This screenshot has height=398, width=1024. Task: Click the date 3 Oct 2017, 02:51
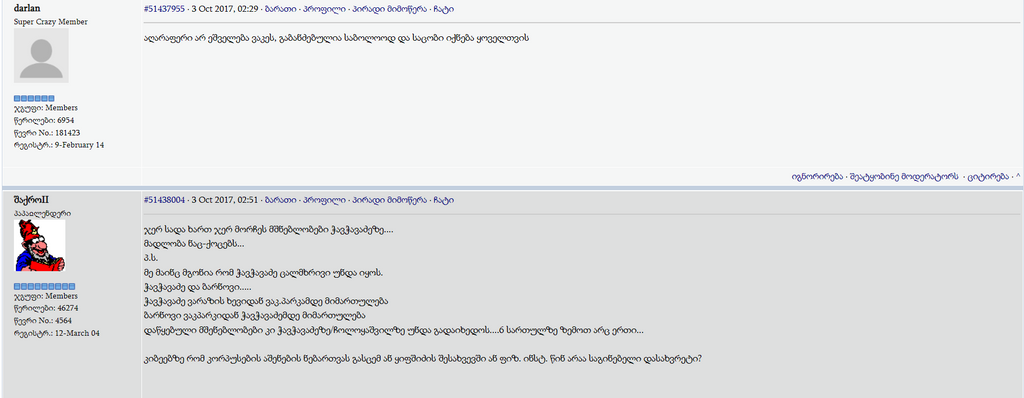(225, 200)
